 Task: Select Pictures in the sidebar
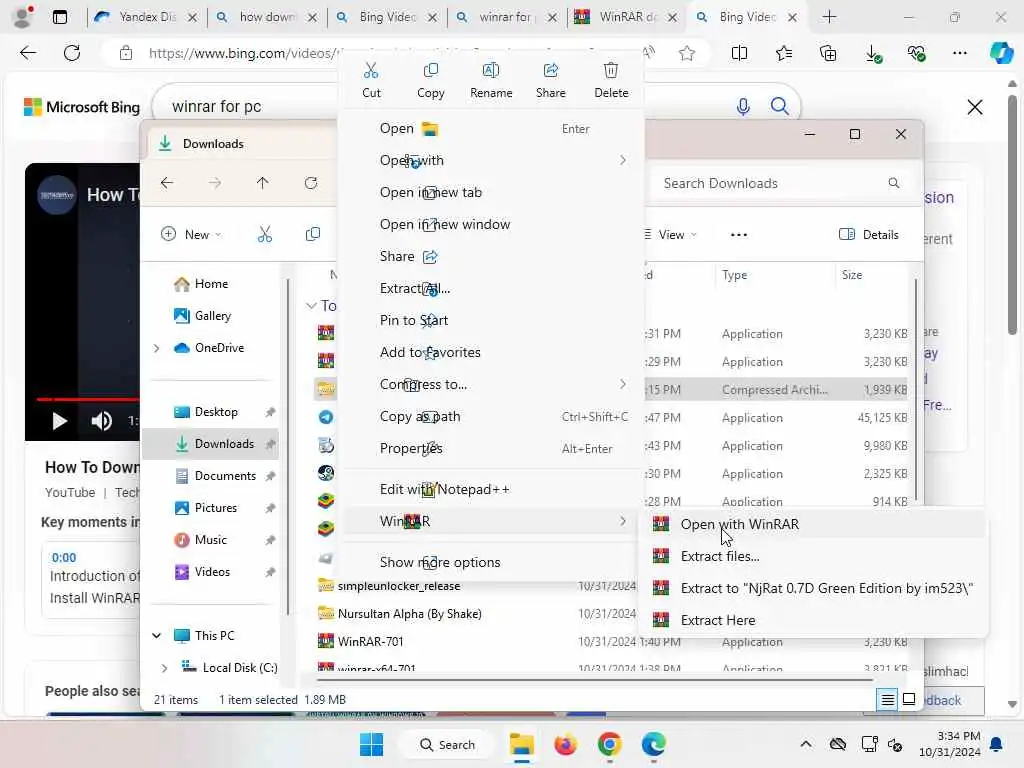coord(216,507)
